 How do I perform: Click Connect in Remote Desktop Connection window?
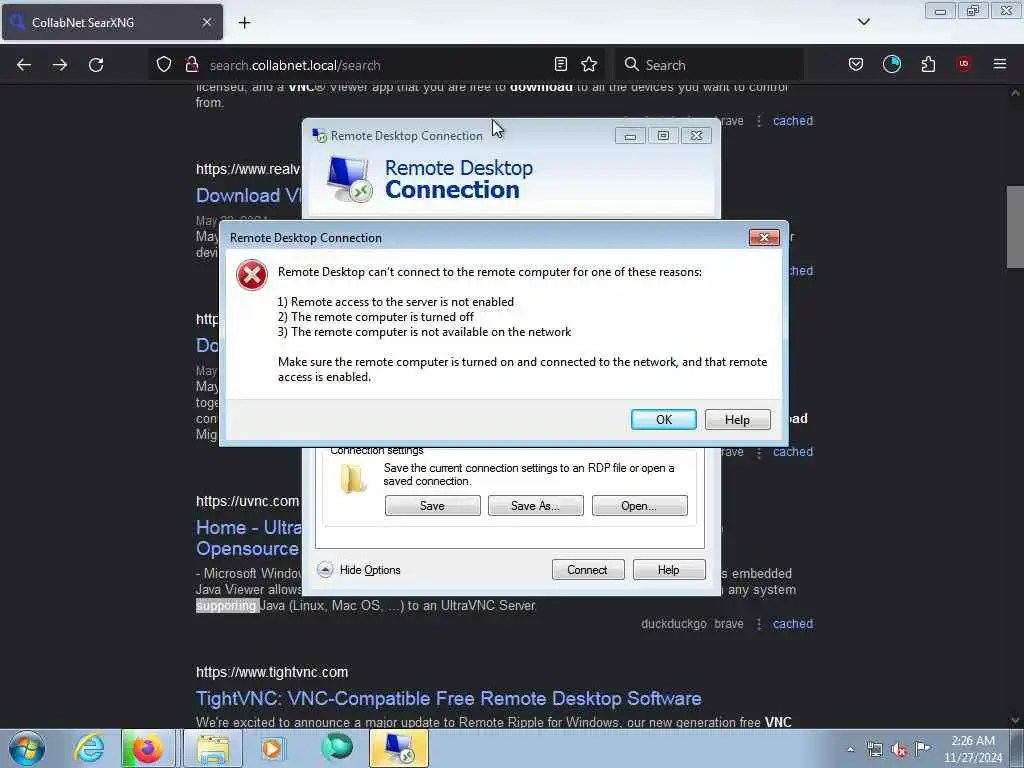[x=588, y=569]
